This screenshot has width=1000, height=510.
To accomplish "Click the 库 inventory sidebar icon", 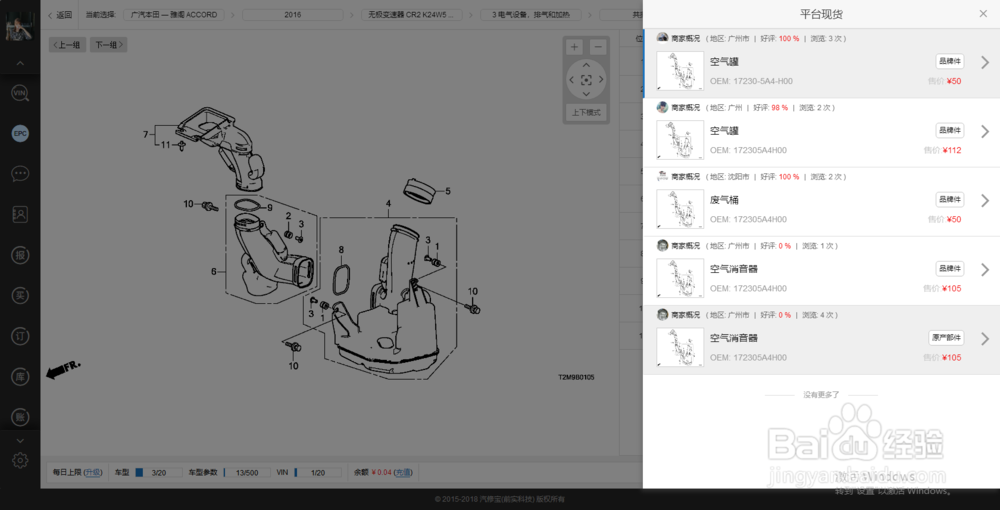I will (20, 377).
